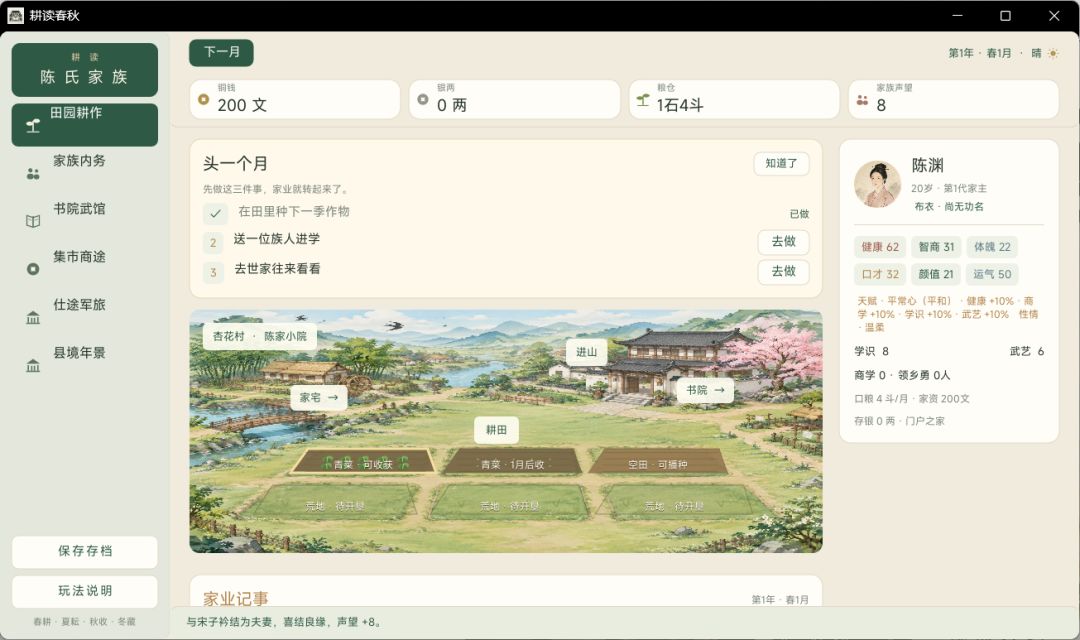Viewport: 1080px width, 640px height.
Task: Click the 头一个月 tutorial heading
Action: tap(235, 163)
